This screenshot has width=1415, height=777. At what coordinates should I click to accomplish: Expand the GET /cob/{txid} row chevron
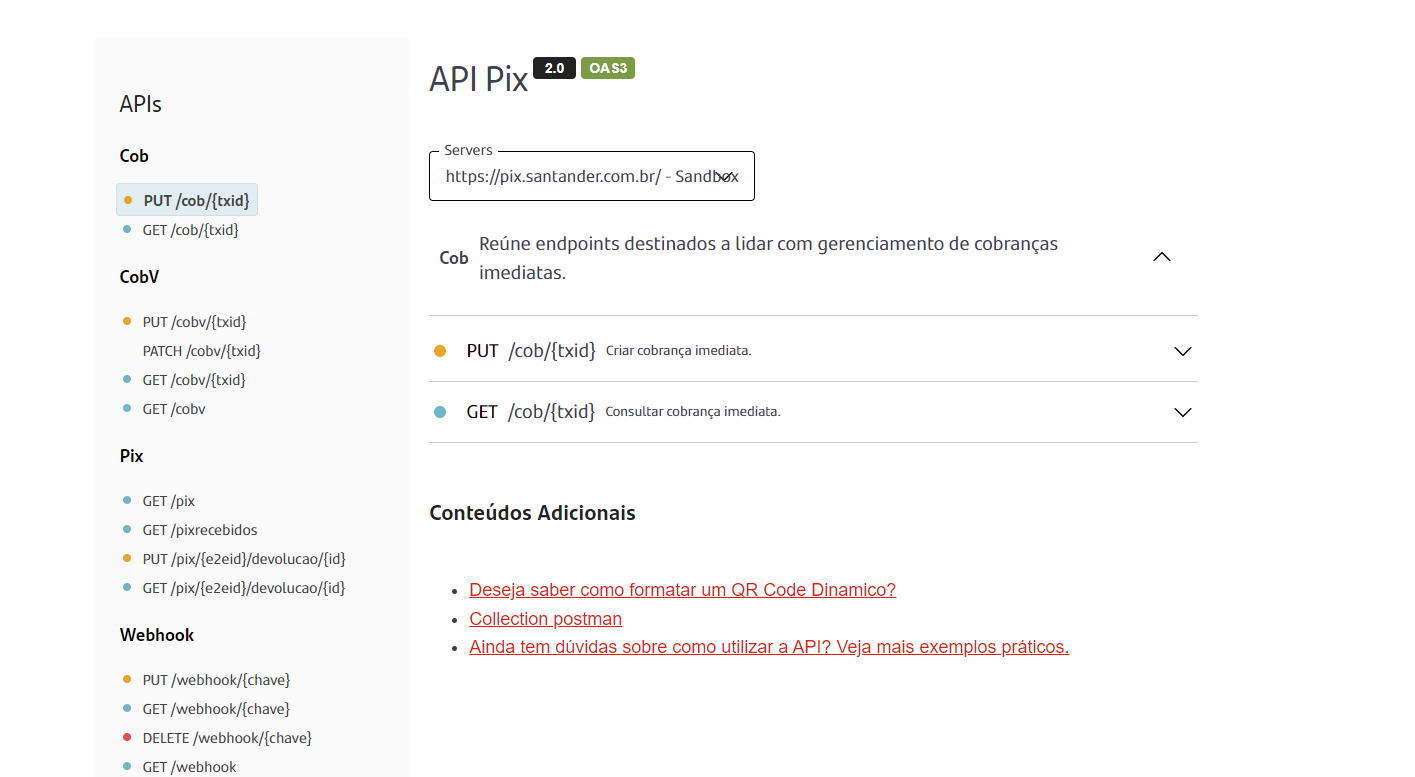coord(1182,412)
